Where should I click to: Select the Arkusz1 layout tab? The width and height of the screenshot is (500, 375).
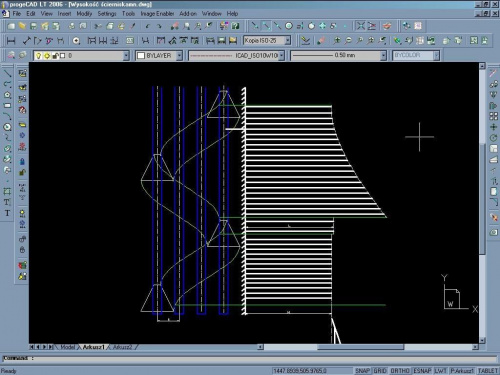[94, 347]
